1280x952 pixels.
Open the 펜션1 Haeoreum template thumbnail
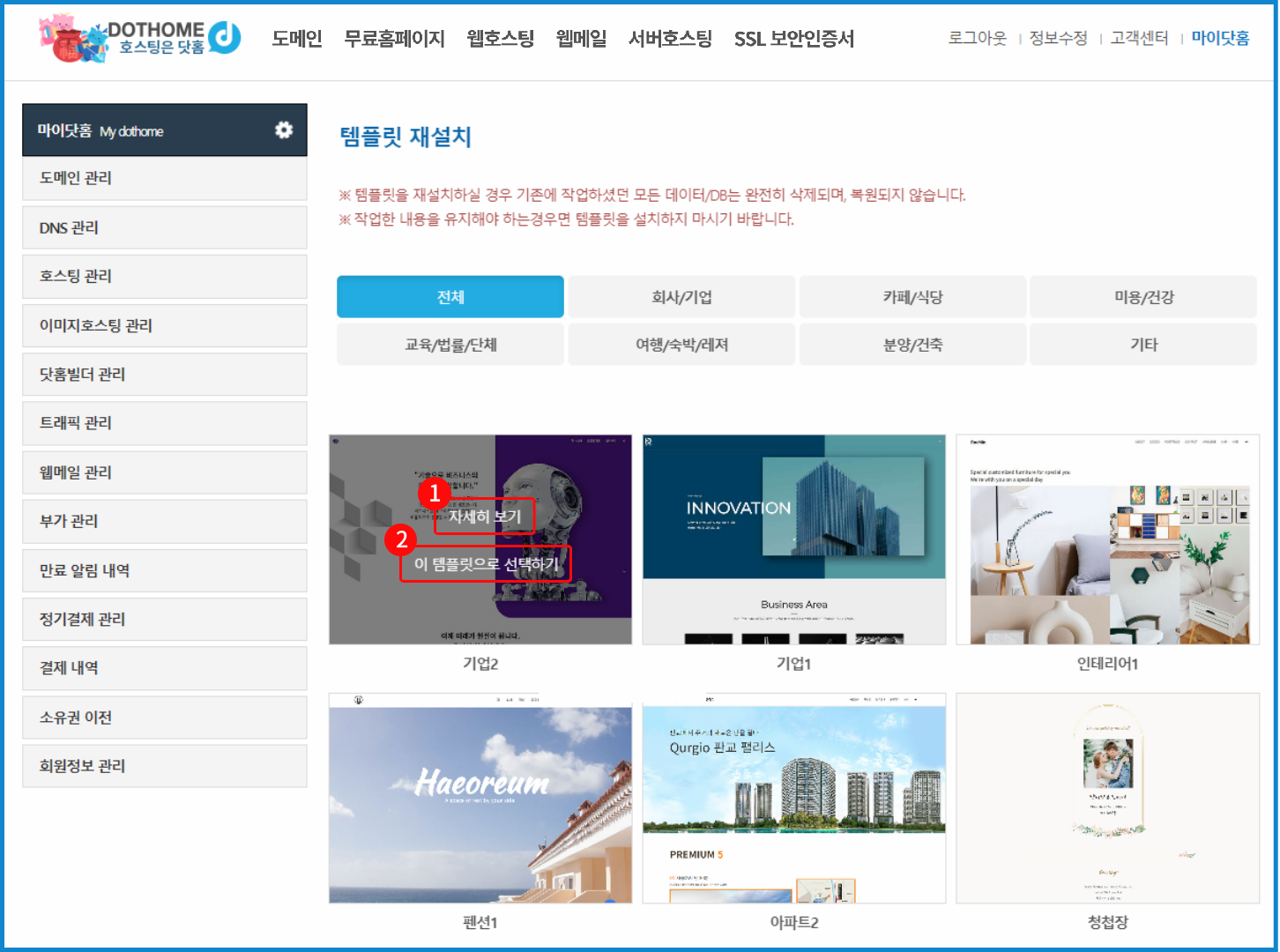click(480, 798)
